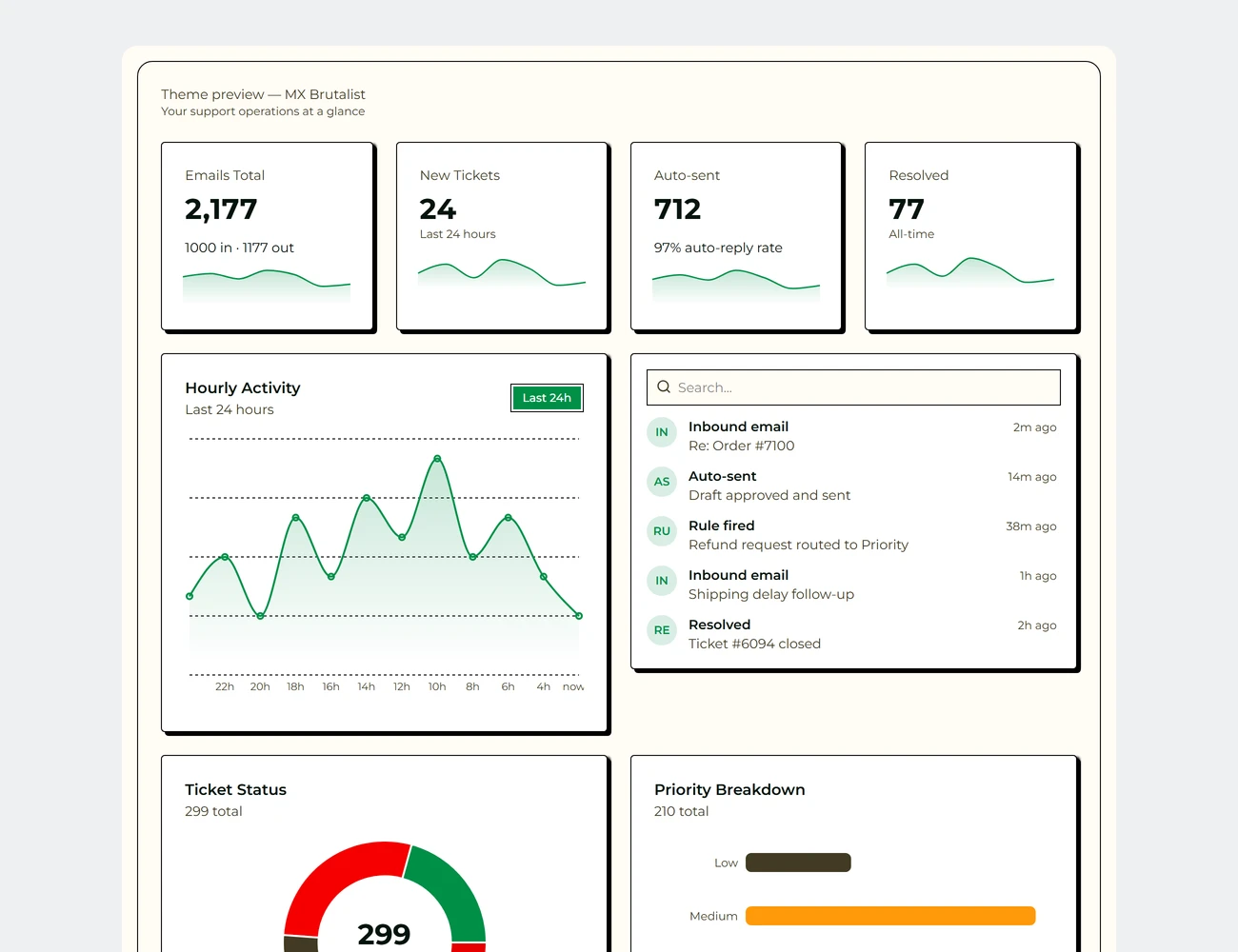Open the Auto-sent sparkline chart
This screenshot has height=952, width=1238.
coord(736,286)
